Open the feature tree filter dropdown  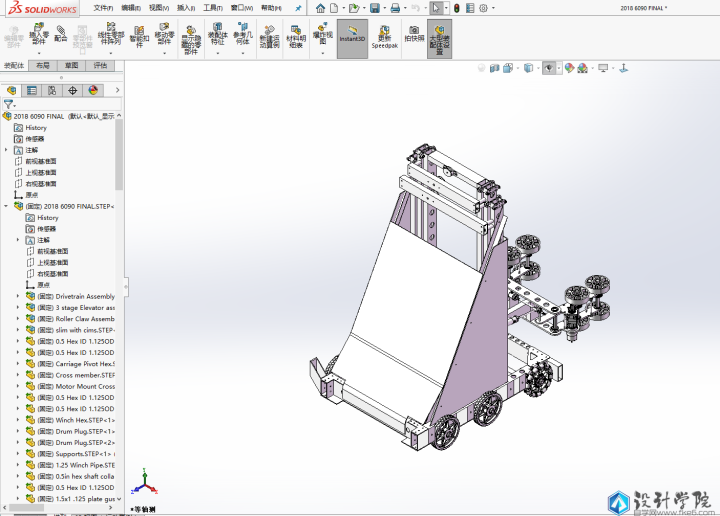(x=10, y=103)
